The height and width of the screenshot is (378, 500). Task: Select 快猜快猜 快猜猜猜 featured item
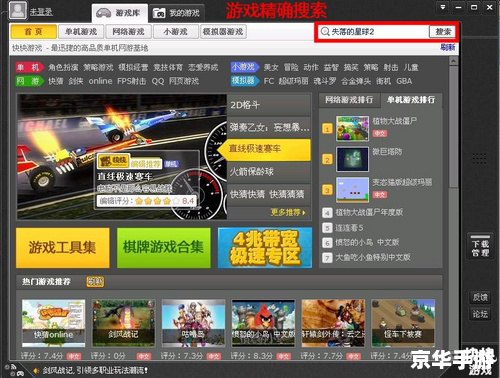tap(269, 194)
